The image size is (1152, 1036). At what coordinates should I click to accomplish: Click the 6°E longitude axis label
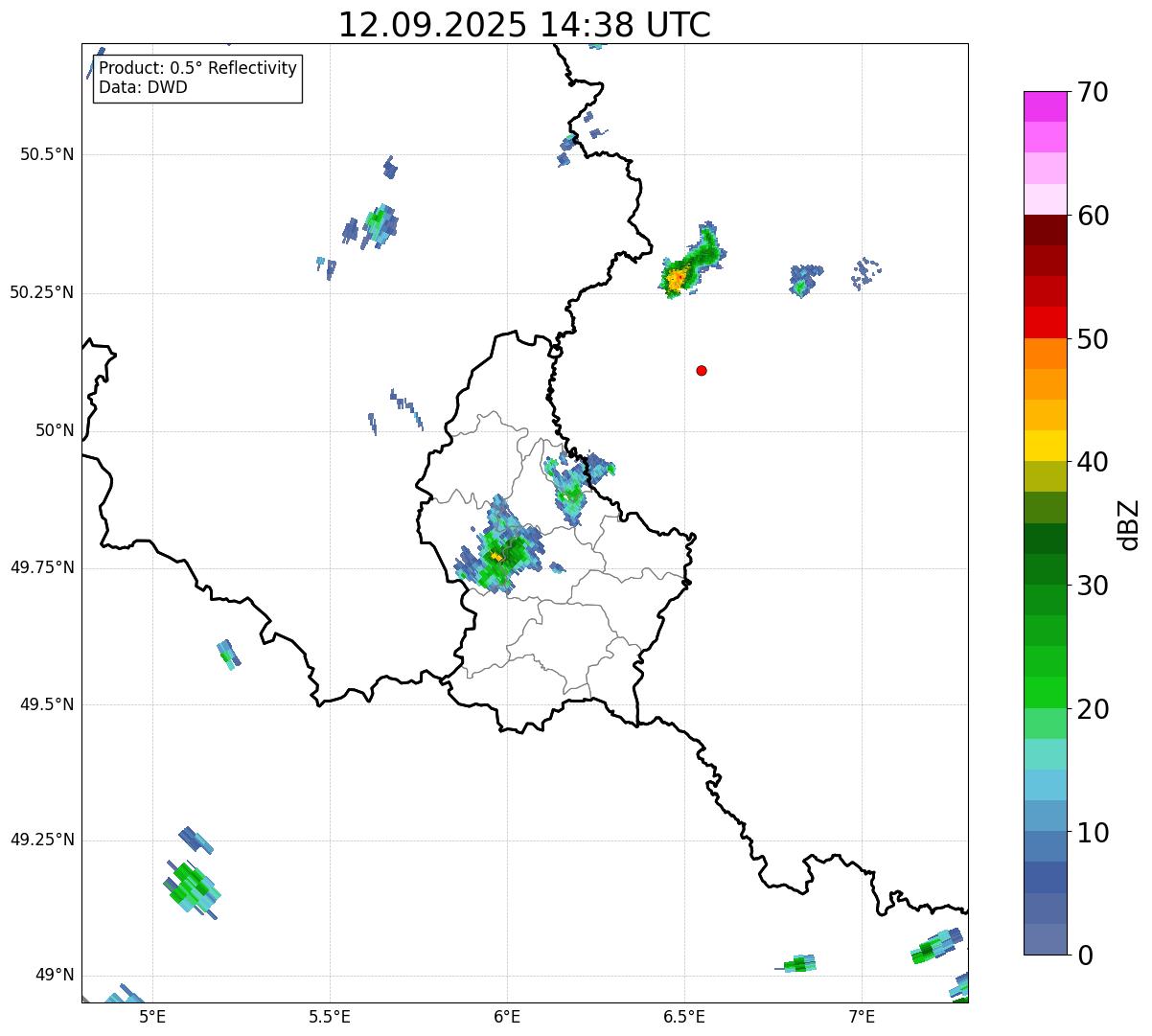pos(507,1016)
